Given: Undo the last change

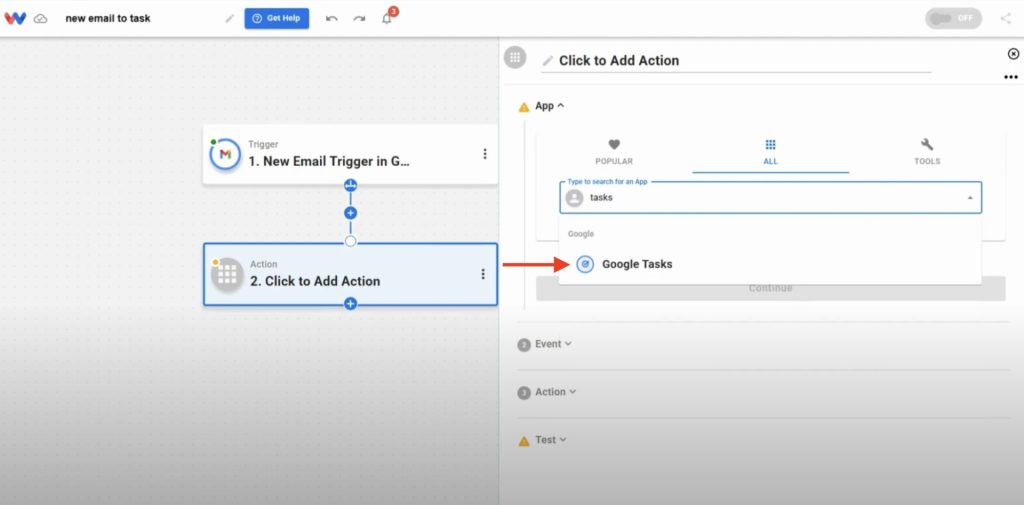Looking at the screenshot, I should (x=332, y=18).
